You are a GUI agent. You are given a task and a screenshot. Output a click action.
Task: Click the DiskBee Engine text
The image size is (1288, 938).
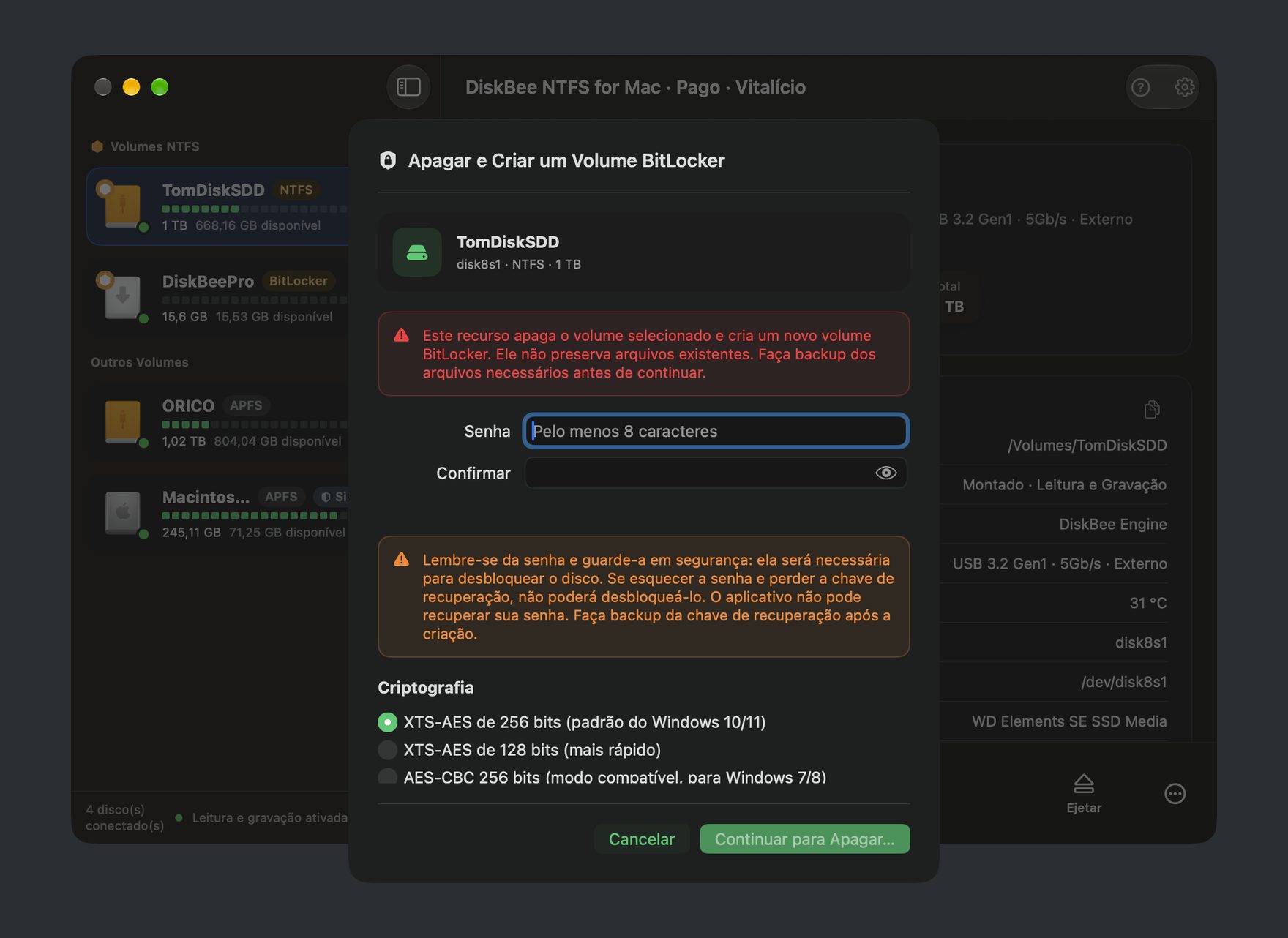[1113, 525]
